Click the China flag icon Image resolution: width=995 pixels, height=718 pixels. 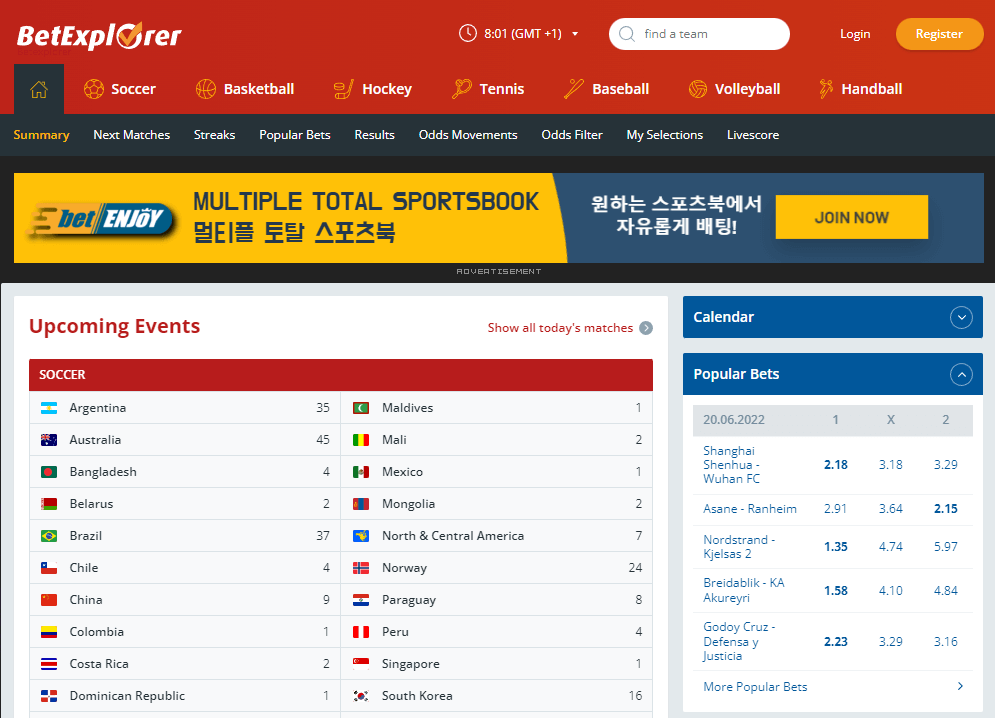tap(49, 600)
